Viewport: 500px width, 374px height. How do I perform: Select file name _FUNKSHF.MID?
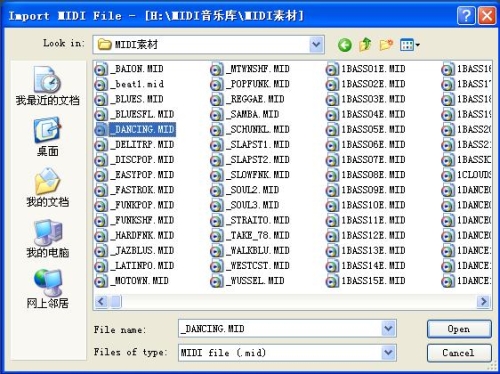click(x=143, y=220)
